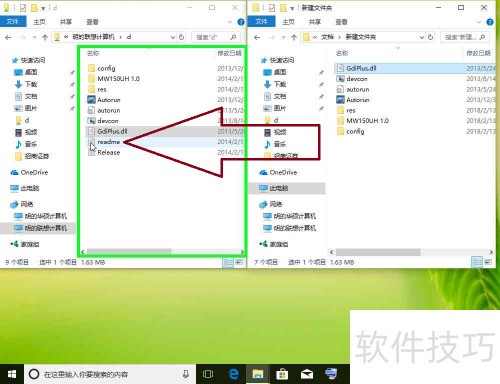Open Task View from the taskbar
Viewport: 500px width, 384px height.
(x=208, y=374)
